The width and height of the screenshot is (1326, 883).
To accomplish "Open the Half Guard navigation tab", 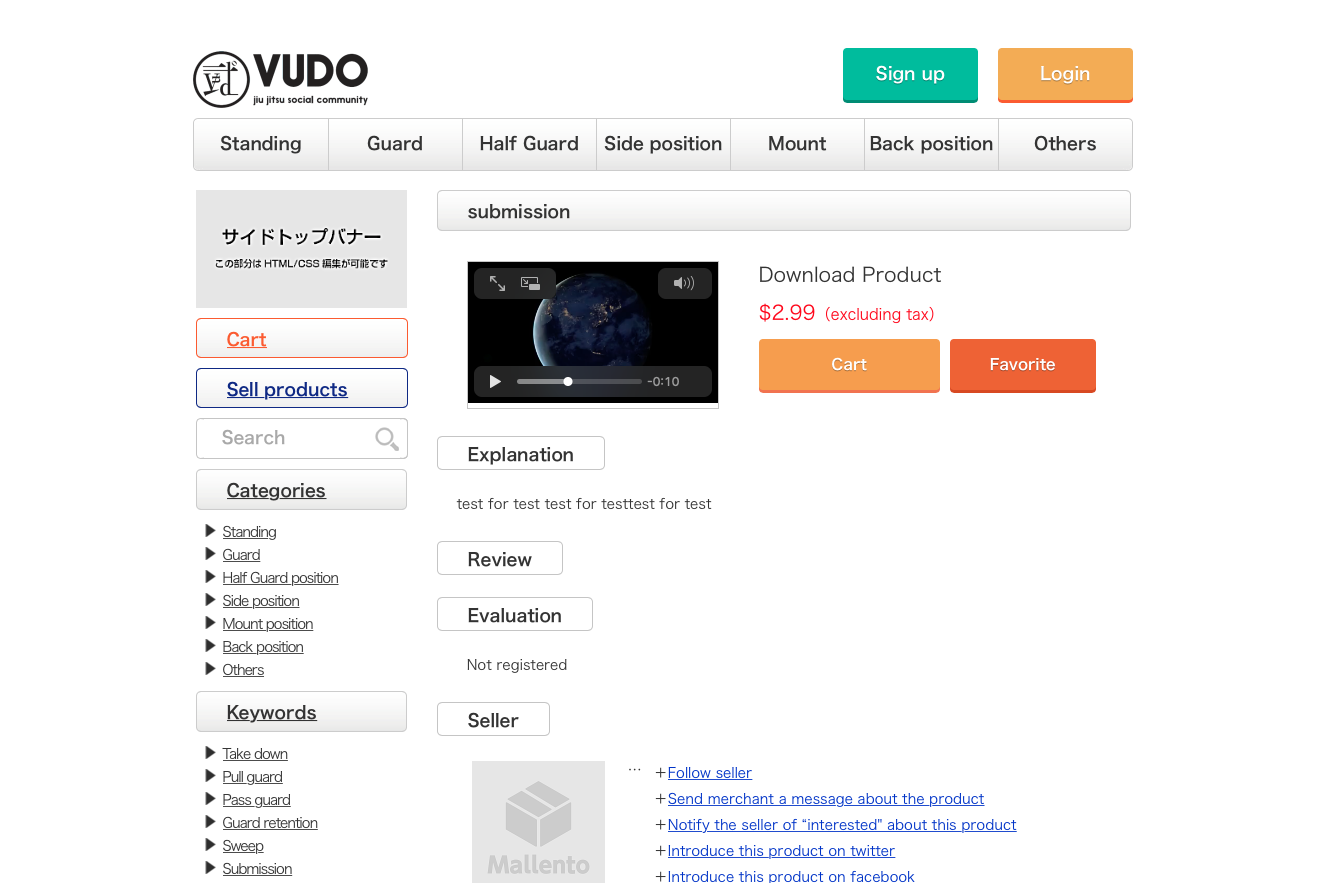I will (x=529, y=144).
